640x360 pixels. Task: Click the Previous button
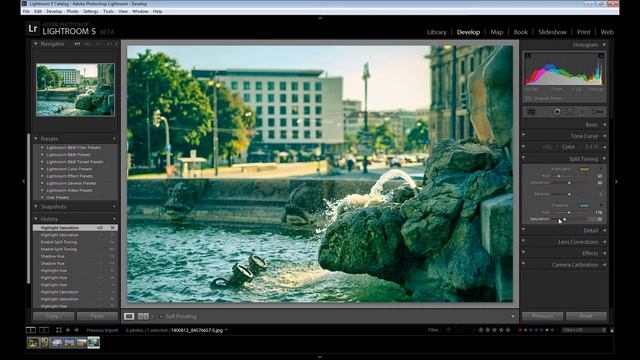click(542, 316)
